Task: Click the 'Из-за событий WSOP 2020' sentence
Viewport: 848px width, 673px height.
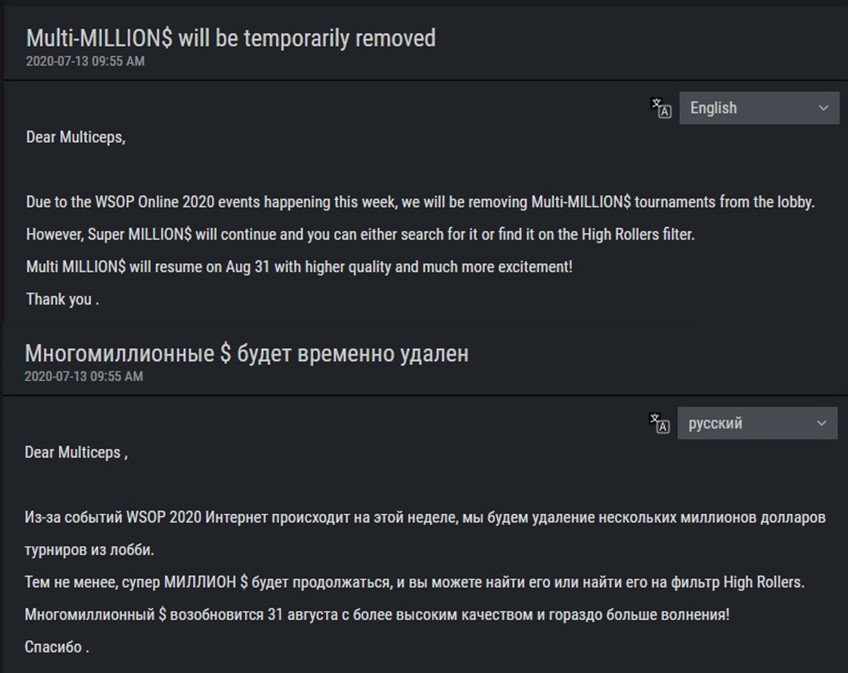Action: tap(425, 533)
